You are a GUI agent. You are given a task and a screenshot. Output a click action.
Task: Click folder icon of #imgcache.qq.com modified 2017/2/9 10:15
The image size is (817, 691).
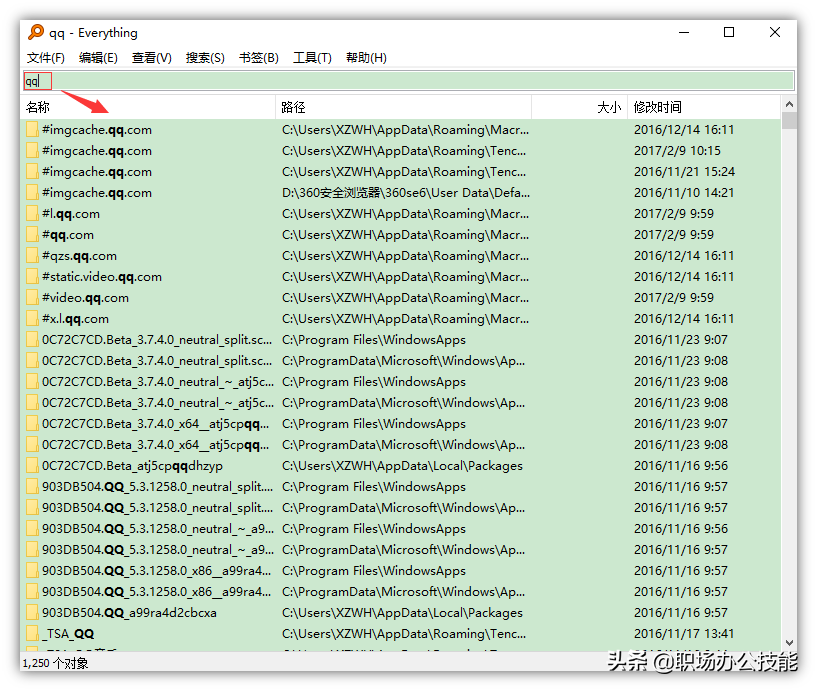32,151
